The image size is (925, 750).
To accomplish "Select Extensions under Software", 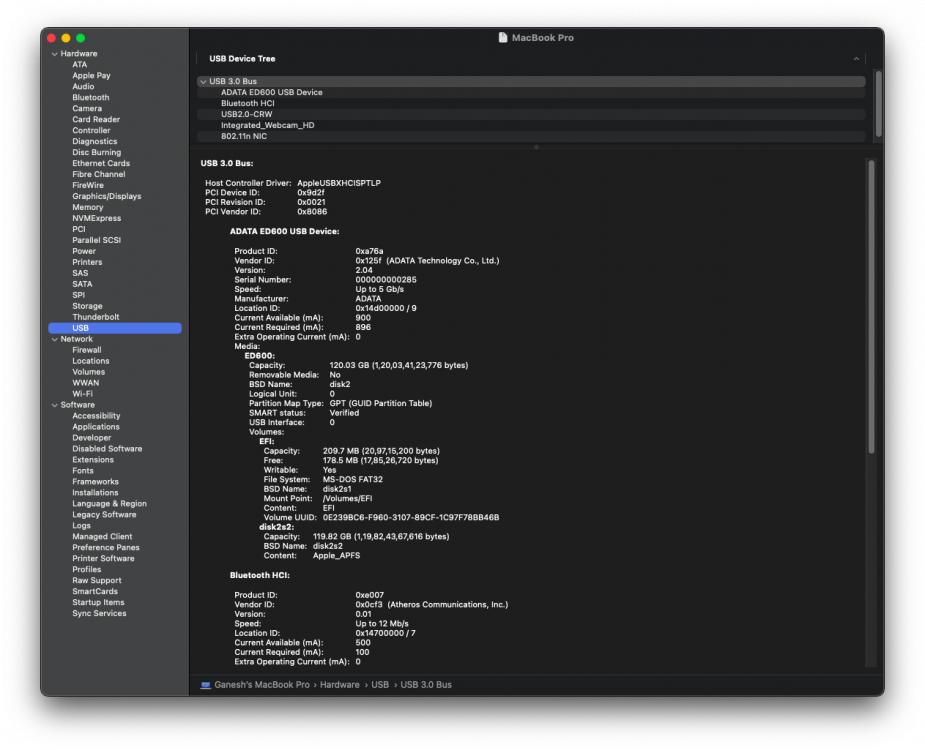I will point(93,460).
